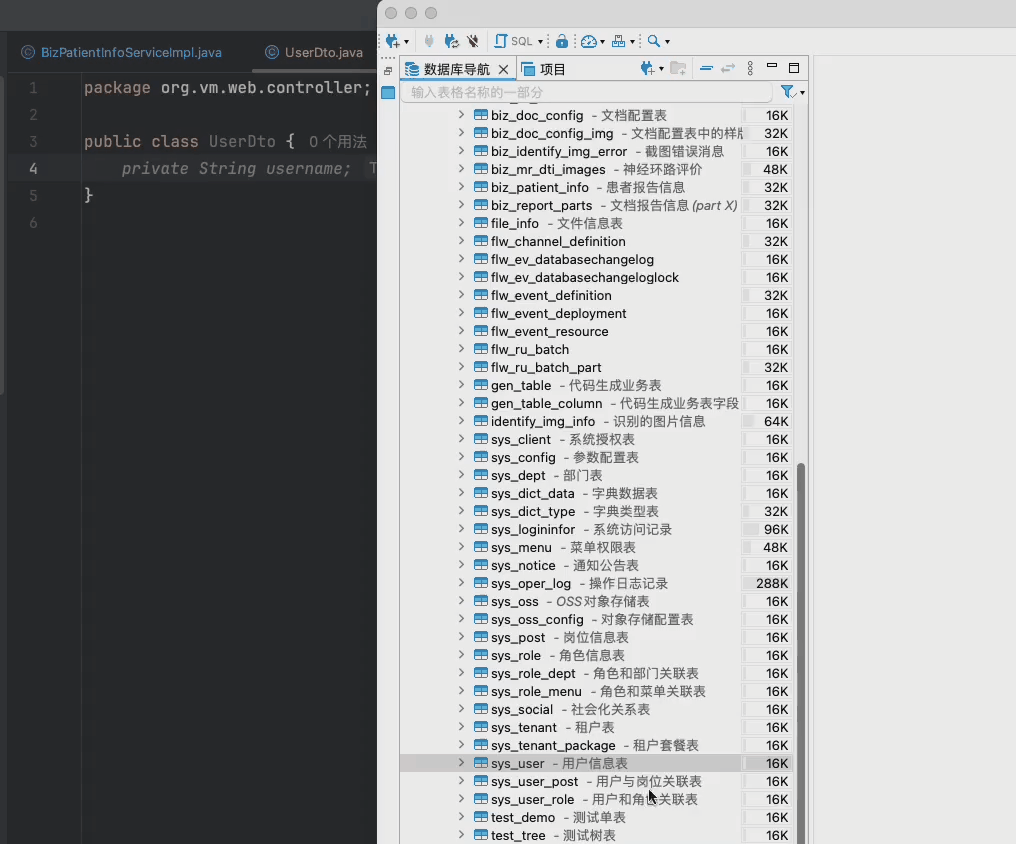The height and width of the screenshot is (844, 1016).
Task: Select the biz_doc_config_img table
Action: click(552, 133)
